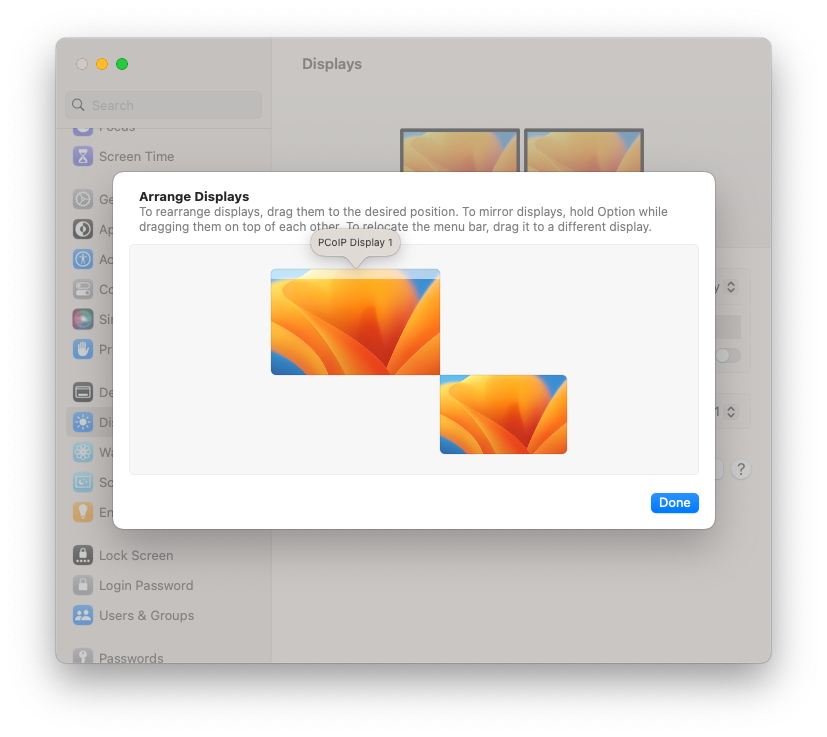Image resolution: width=827 pixels, height=737 pixels.
Task: Open Siri settings icon
Action: tap(83, 319)
